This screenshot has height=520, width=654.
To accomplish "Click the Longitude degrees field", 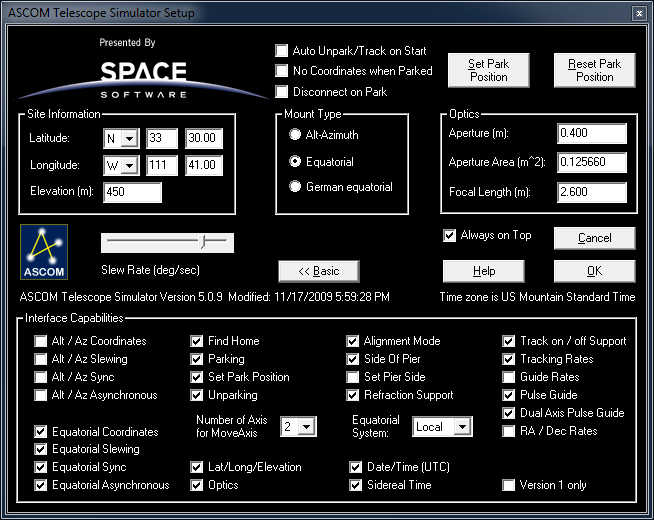I will (x=162, y=166).
